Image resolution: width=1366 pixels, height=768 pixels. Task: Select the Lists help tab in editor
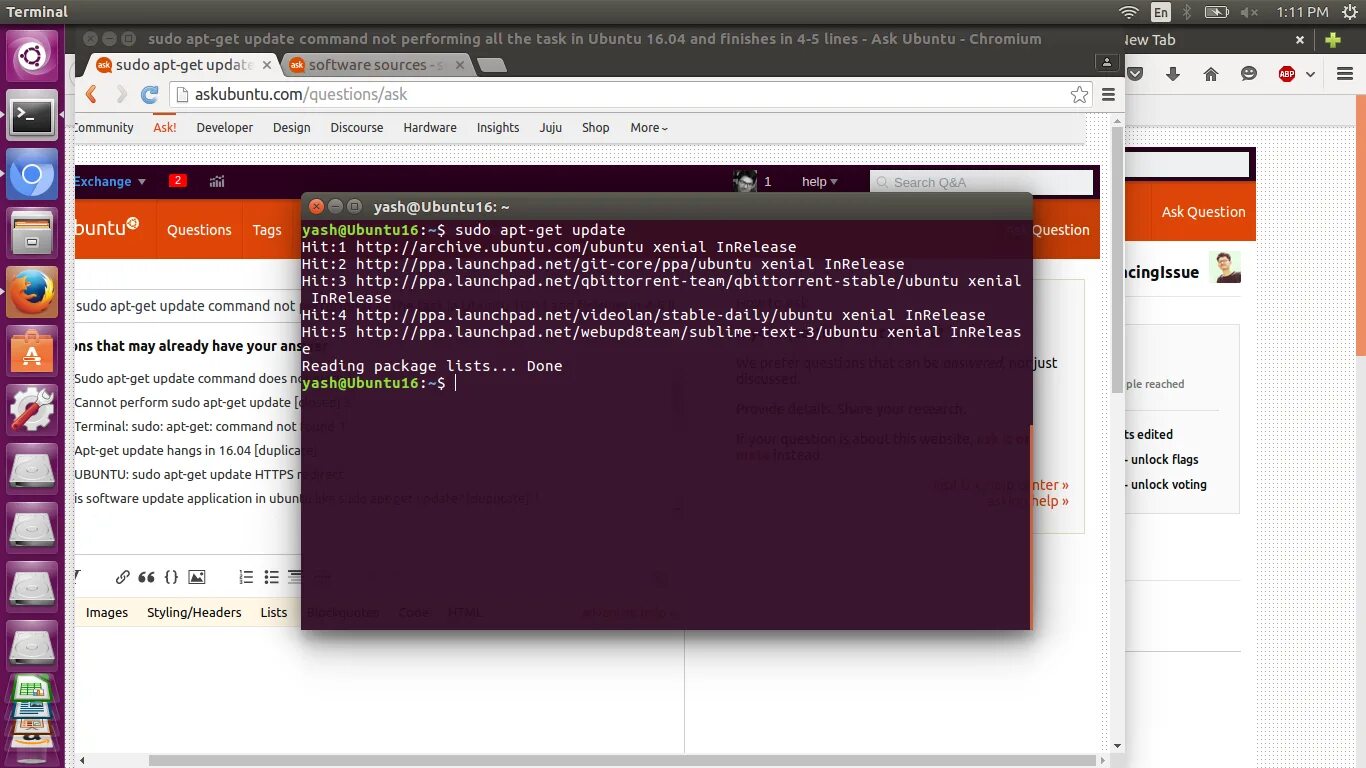click(274, 613)
